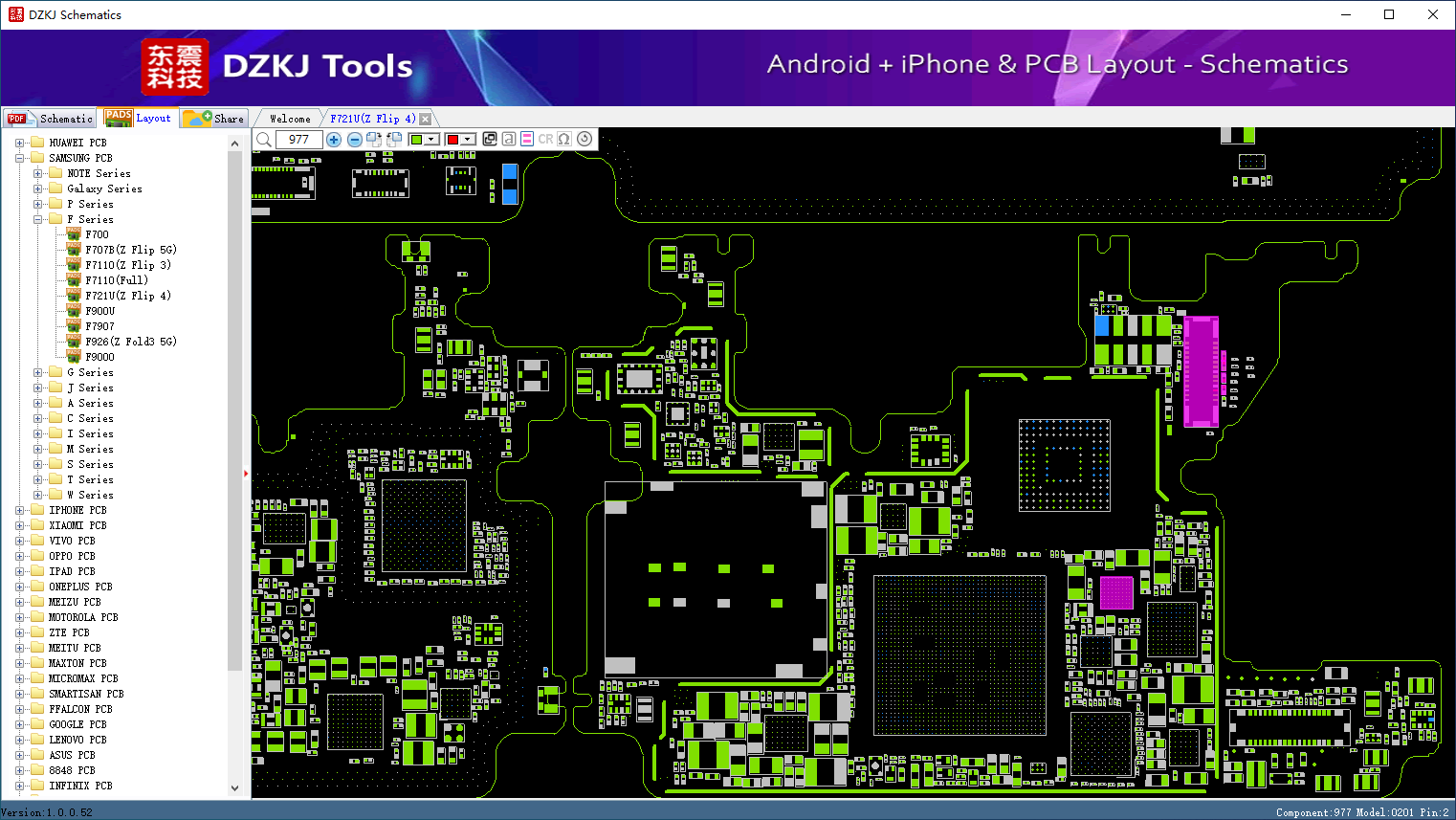Click the red color swatch

pyautogui.click(x=453, y=140)
